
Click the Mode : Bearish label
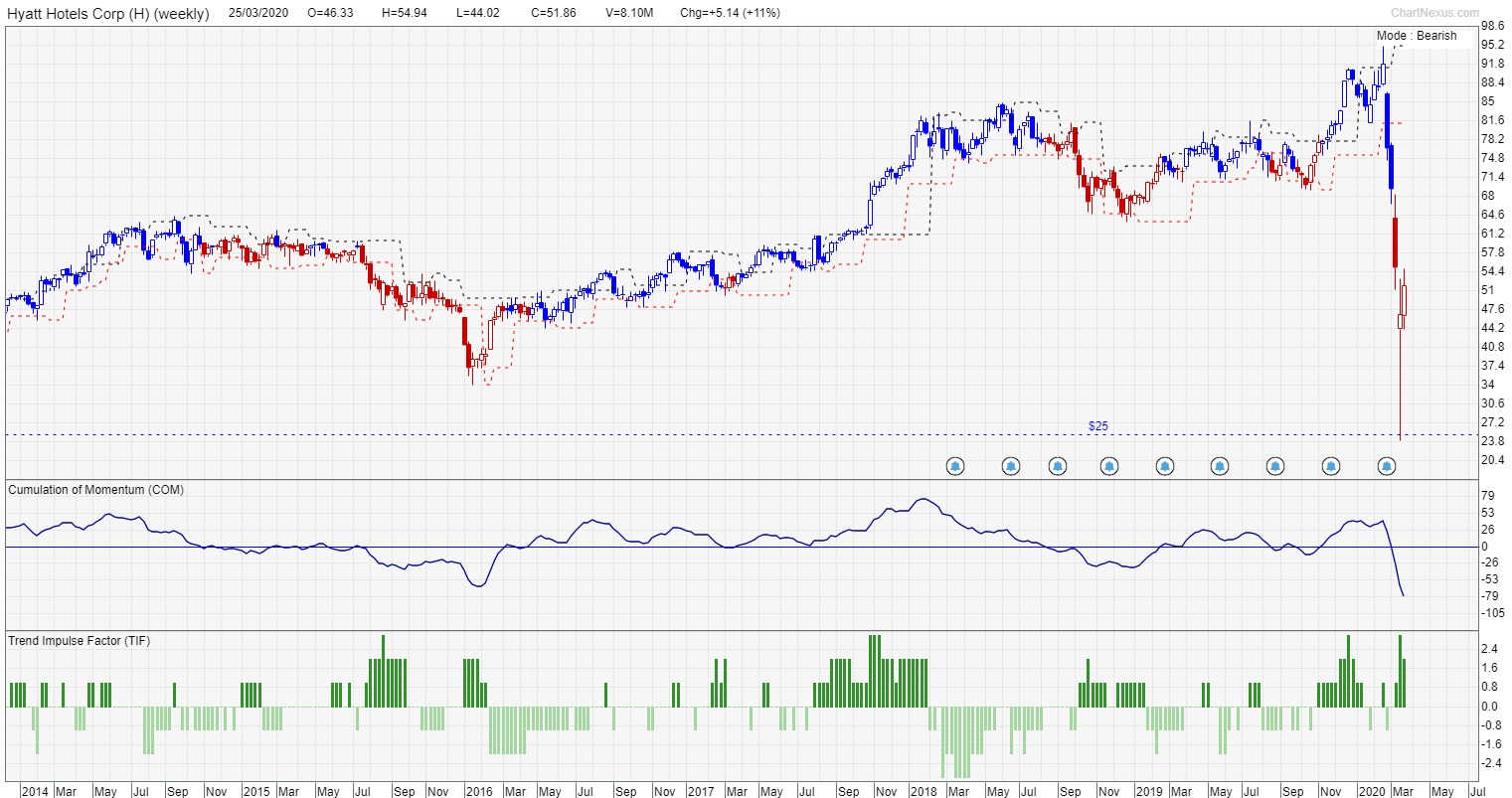(1417, 36)
